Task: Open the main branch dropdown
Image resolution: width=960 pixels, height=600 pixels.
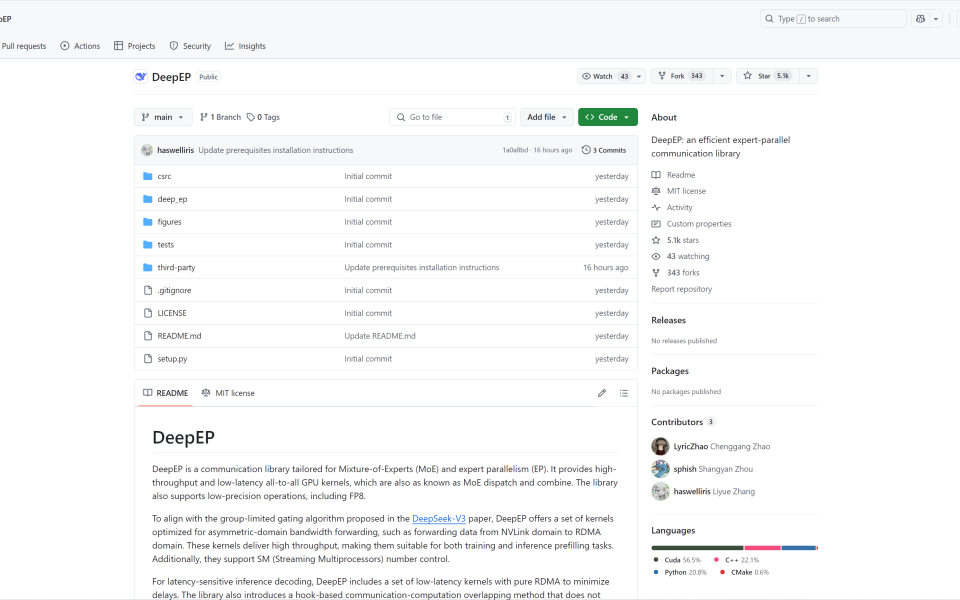Action: [163, 117]
